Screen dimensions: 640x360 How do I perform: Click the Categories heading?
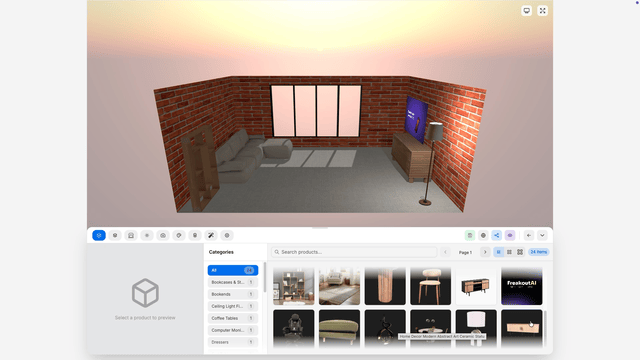tap(221, 252)
